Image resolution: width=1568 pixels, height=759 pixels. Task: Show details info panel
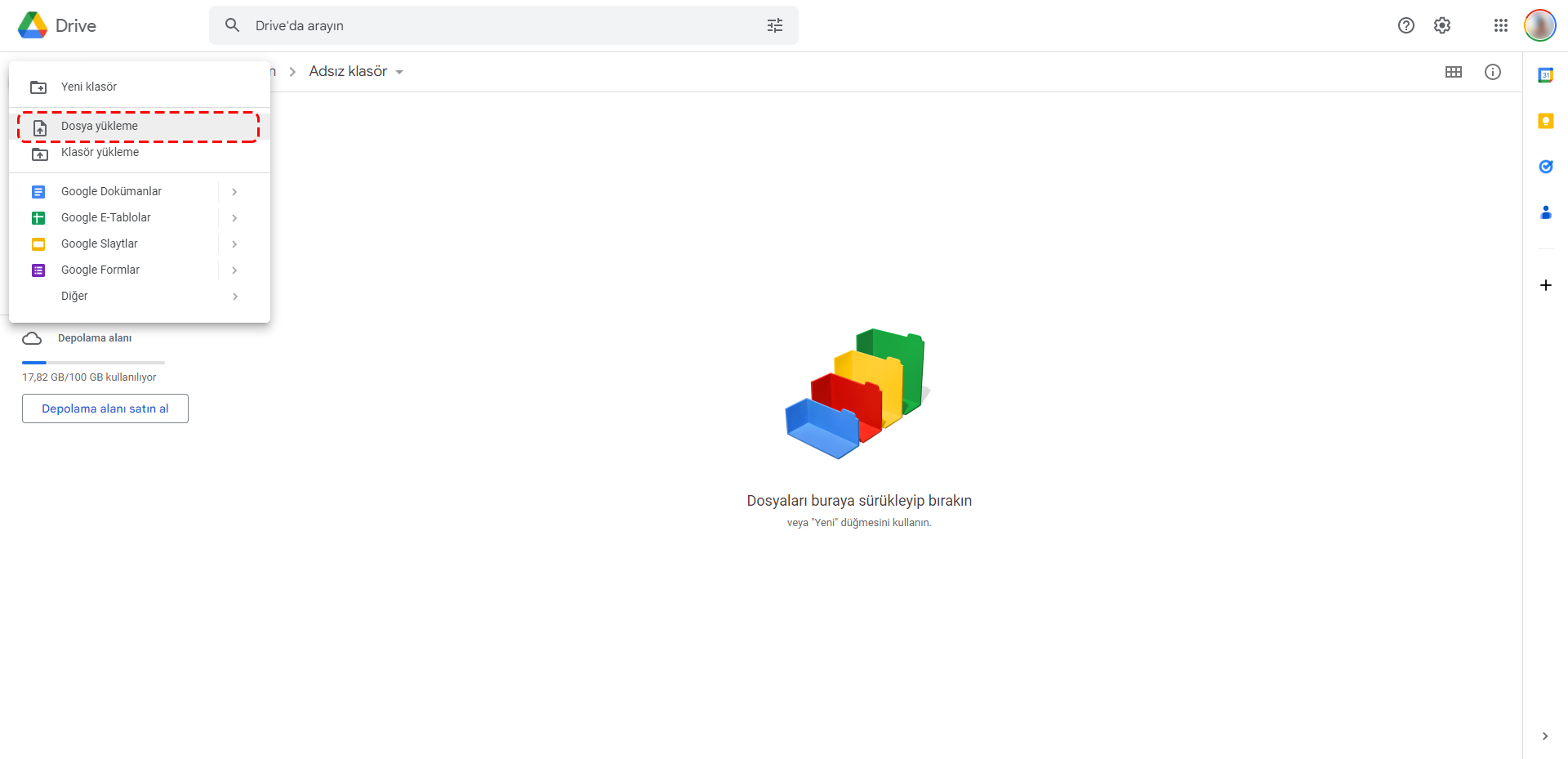tap(1492, 72)
